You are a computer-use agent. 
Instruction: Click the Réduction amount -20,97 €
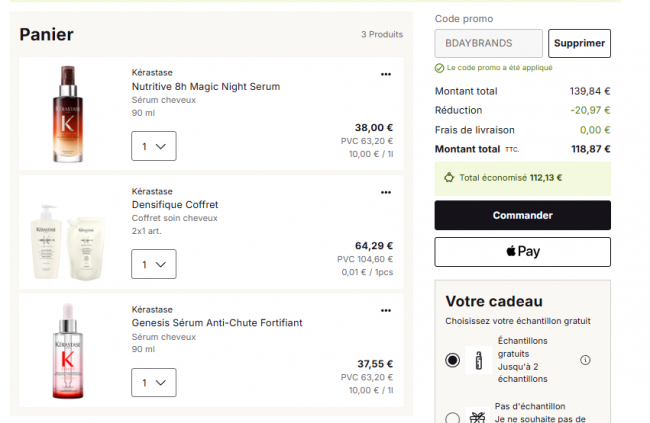click(x=590, y=110)
